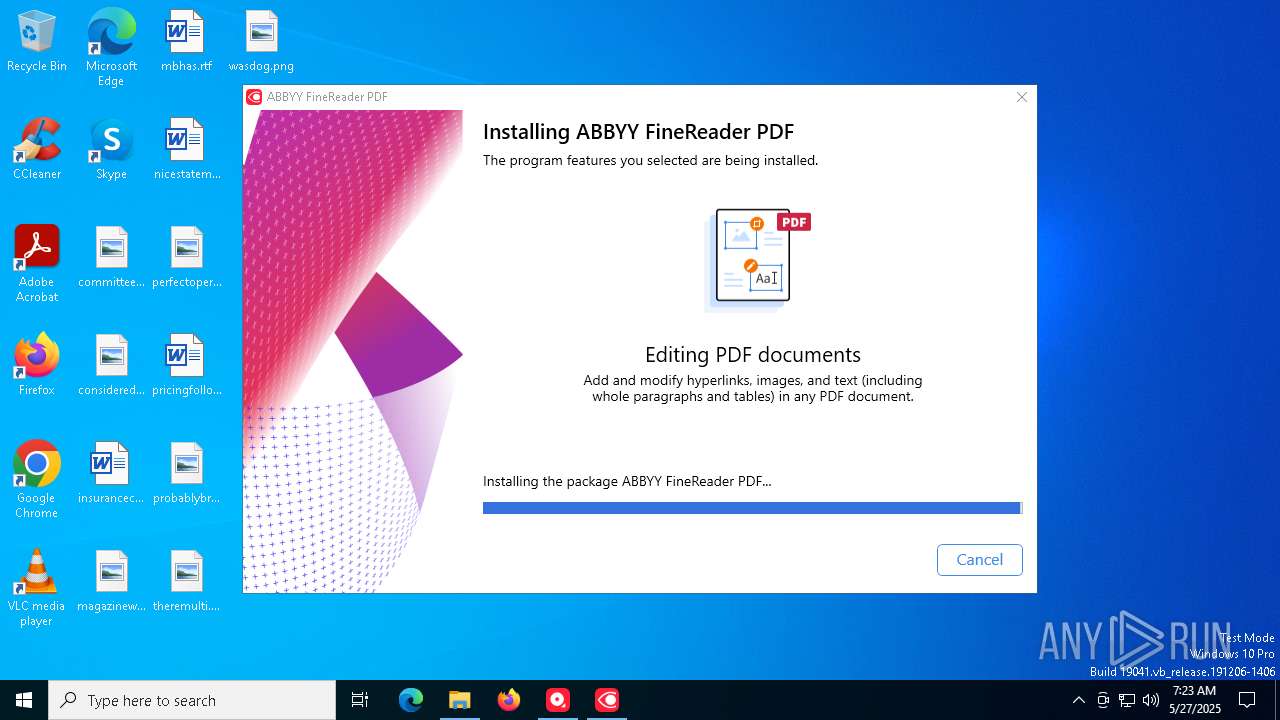Viewport: 1280px width, 720px height.
Task: Click the ABBYY logo in installer title bar
Action: click(x=254, y=97)
